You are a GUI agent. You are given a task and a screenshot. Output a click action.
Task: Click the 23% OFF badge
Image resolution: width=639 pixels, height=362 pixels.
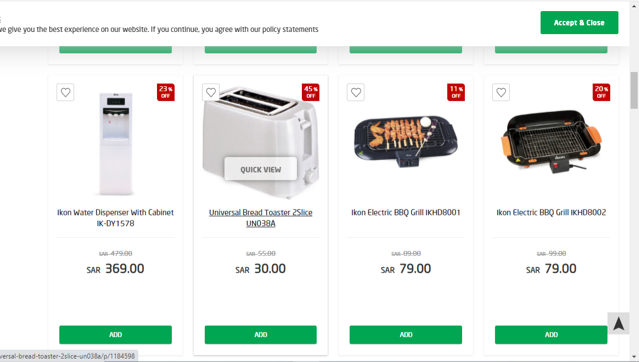[x=165, y=92]
